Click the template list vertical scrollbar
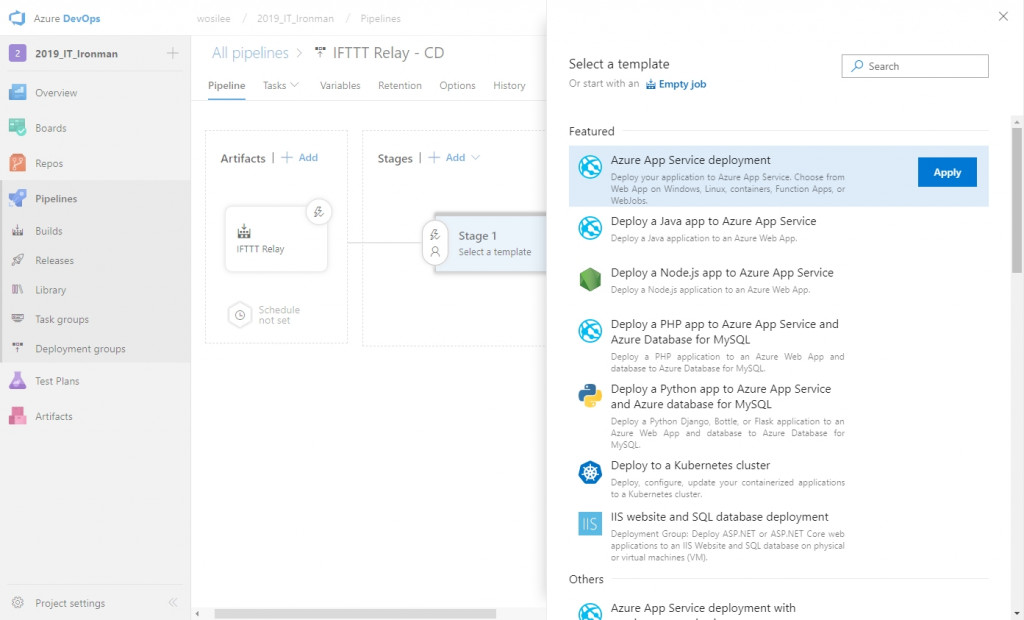Viewport: 1024px width, 620px height. point(1016,201)
